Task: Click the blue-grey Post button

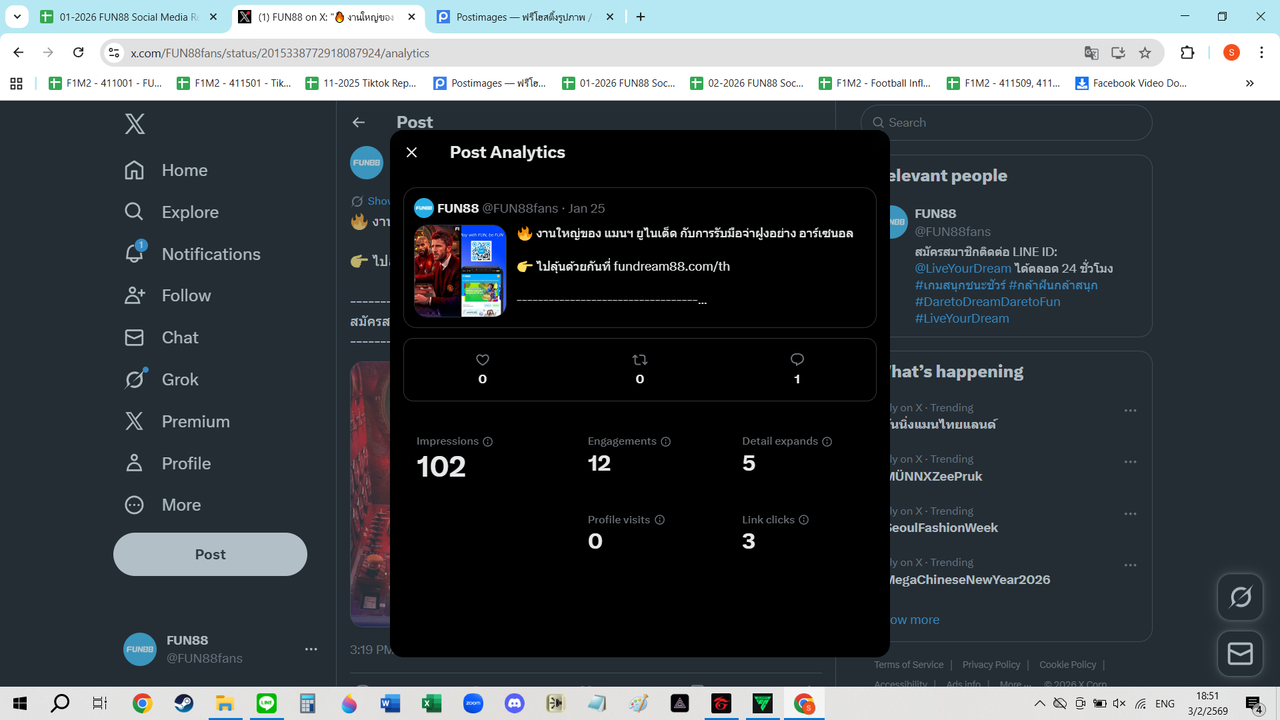Action: 210,554
